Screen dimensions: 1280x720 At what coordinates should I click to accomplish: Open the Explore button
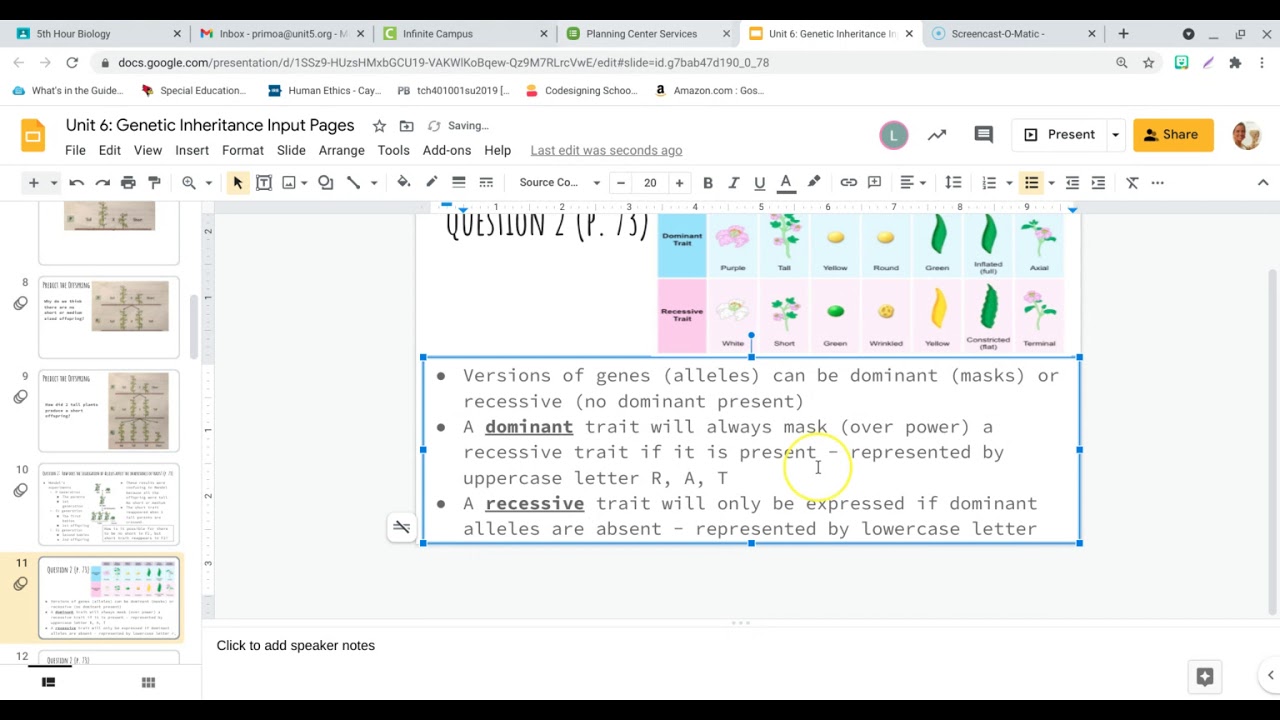1205,677
